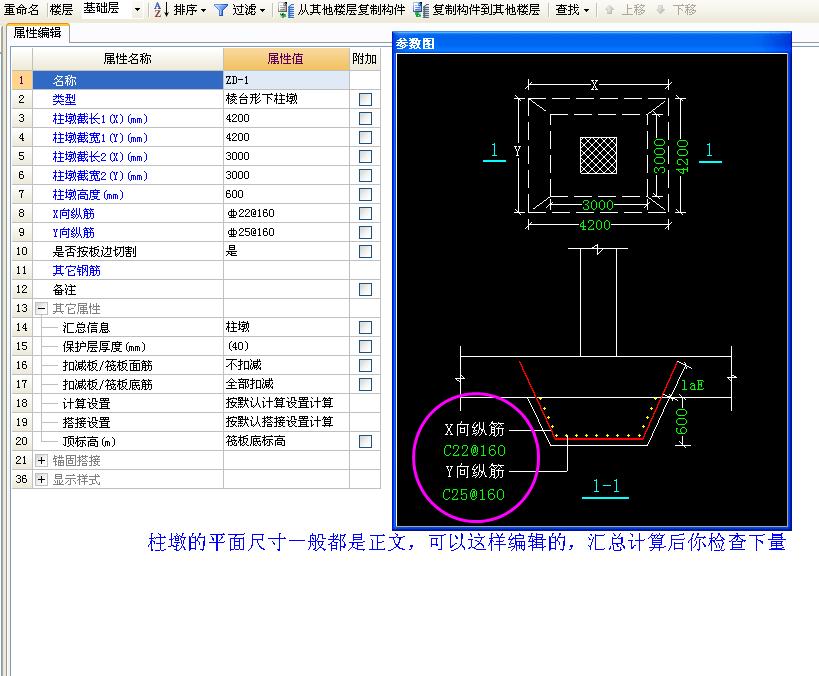Image resolution: width=819 pixels, height=676 pixels.
Task: Click Y向纵筋 value 25@160
Action: pyautogui.click(x=286, y=232)
